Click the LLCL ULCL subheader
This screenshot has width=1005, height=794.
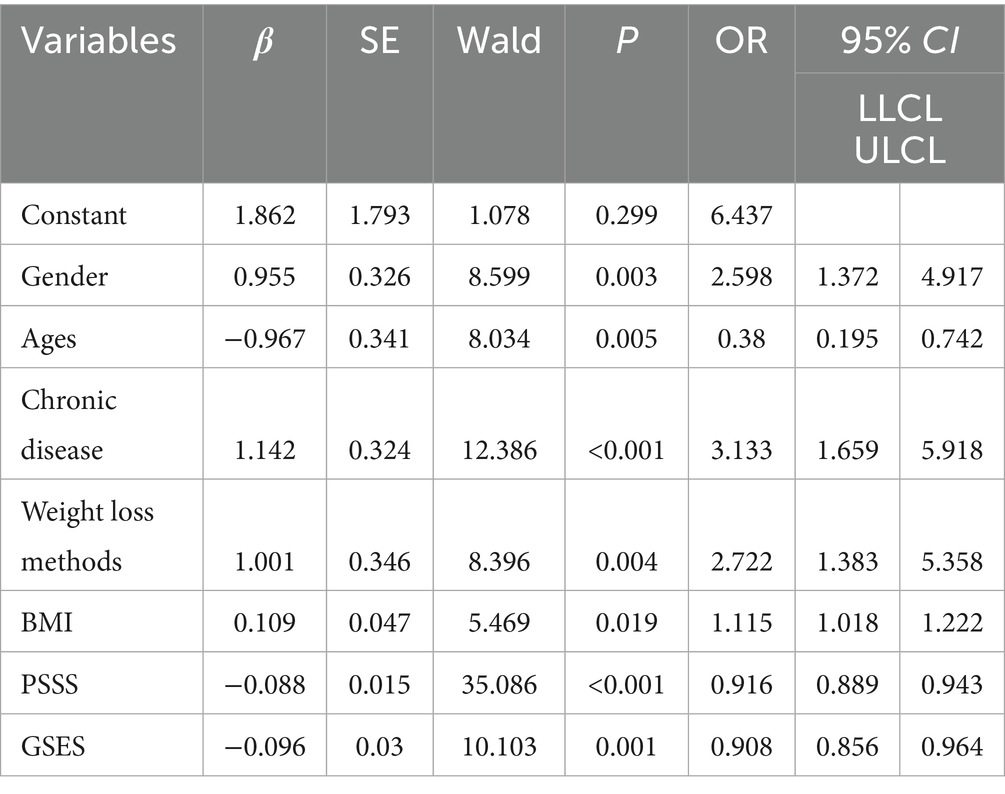click(x=899, y=128)
